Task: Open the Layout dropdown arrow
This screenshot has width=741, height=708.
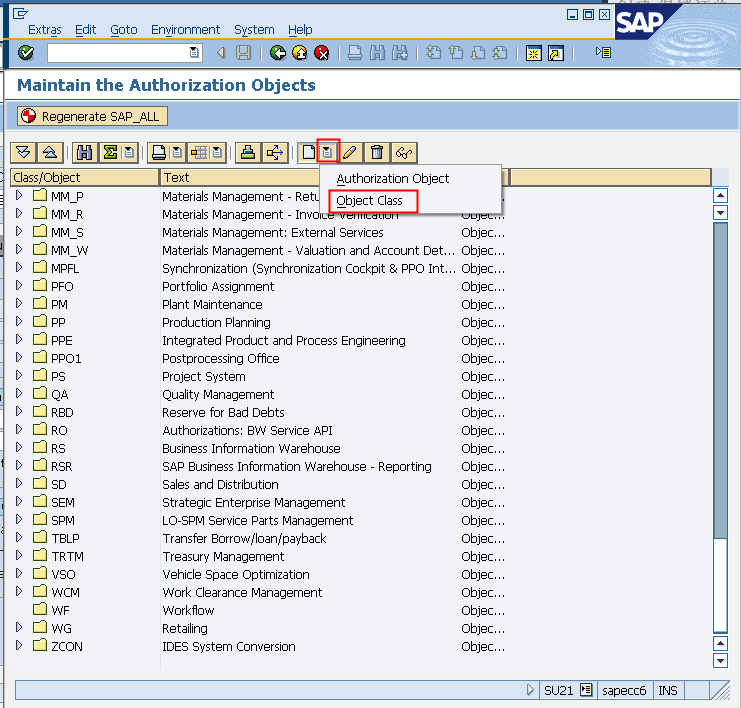Action: click(x=217, y=153)
